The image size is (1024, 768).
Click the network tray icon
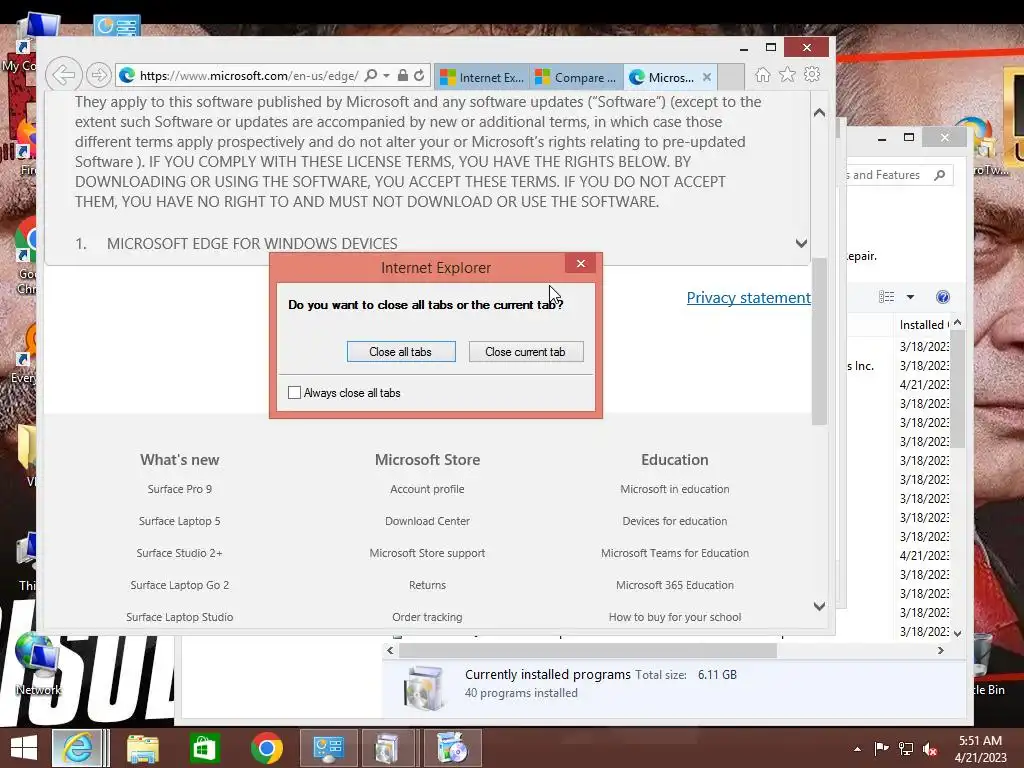906,749
